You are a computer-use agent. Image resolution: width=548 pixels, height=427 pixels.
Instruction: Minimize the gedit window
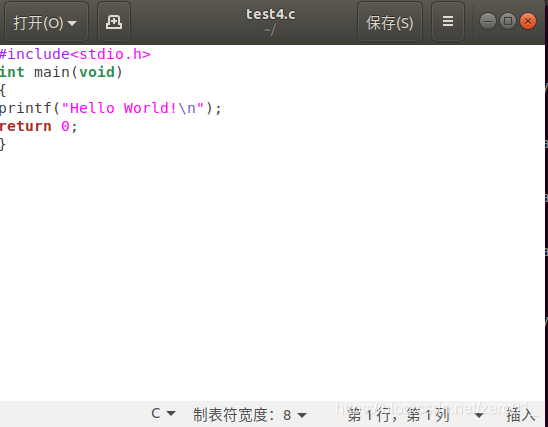(x=488, y=21)
